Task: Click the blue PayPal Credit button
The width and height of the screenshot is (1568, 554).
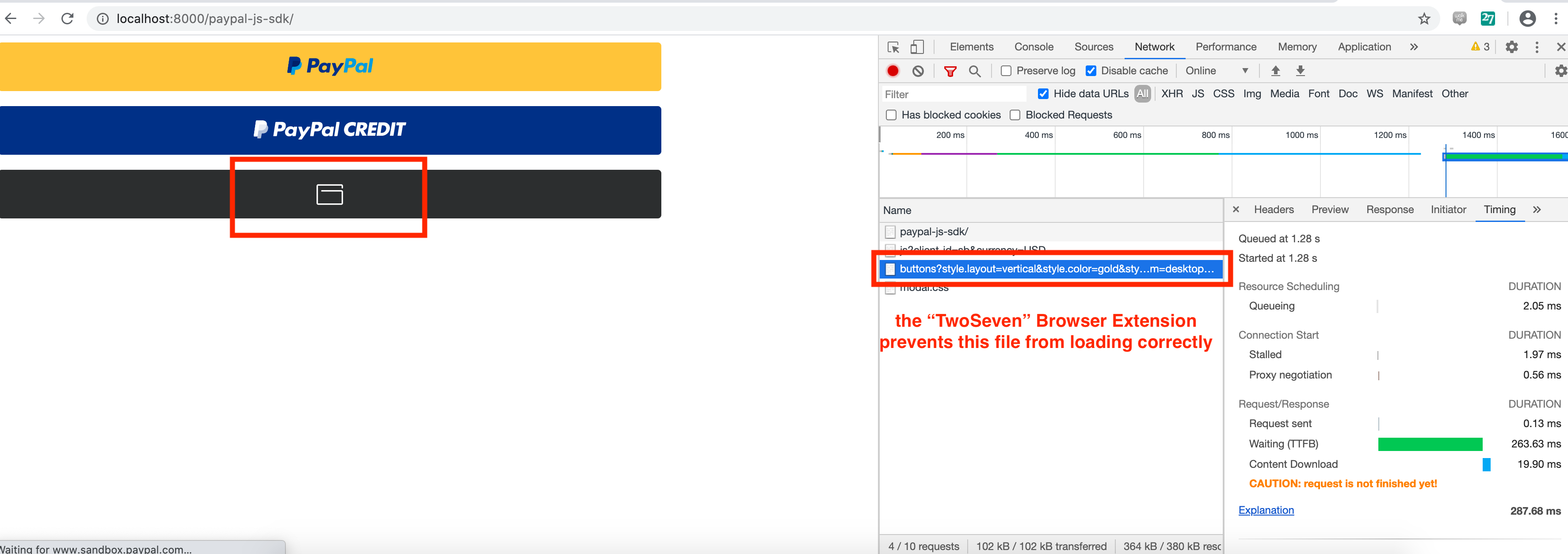Action: (x=330, y=130)
